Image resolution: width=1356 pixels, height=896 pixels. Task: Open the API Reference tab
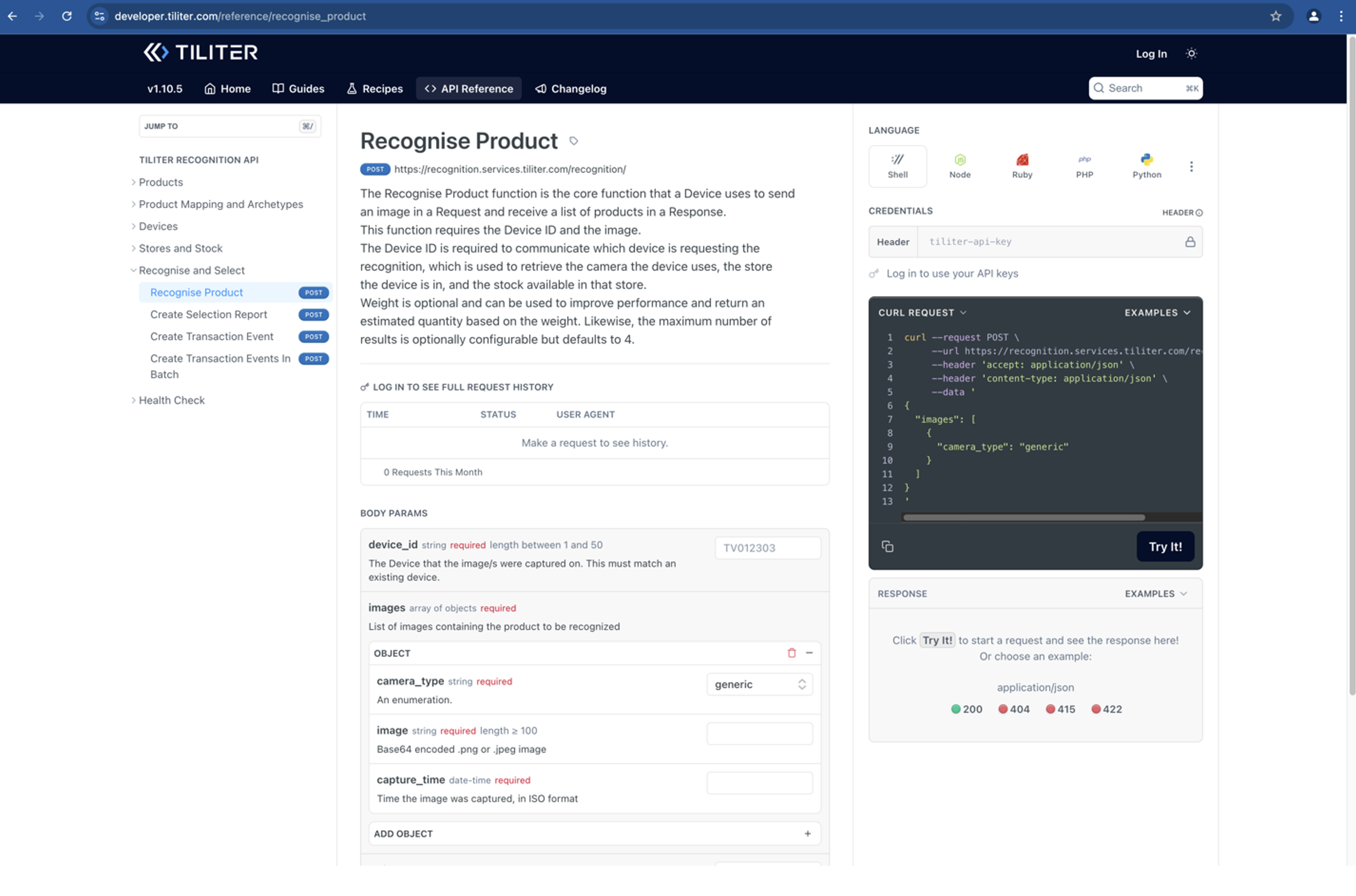click(x=469, y=89)
